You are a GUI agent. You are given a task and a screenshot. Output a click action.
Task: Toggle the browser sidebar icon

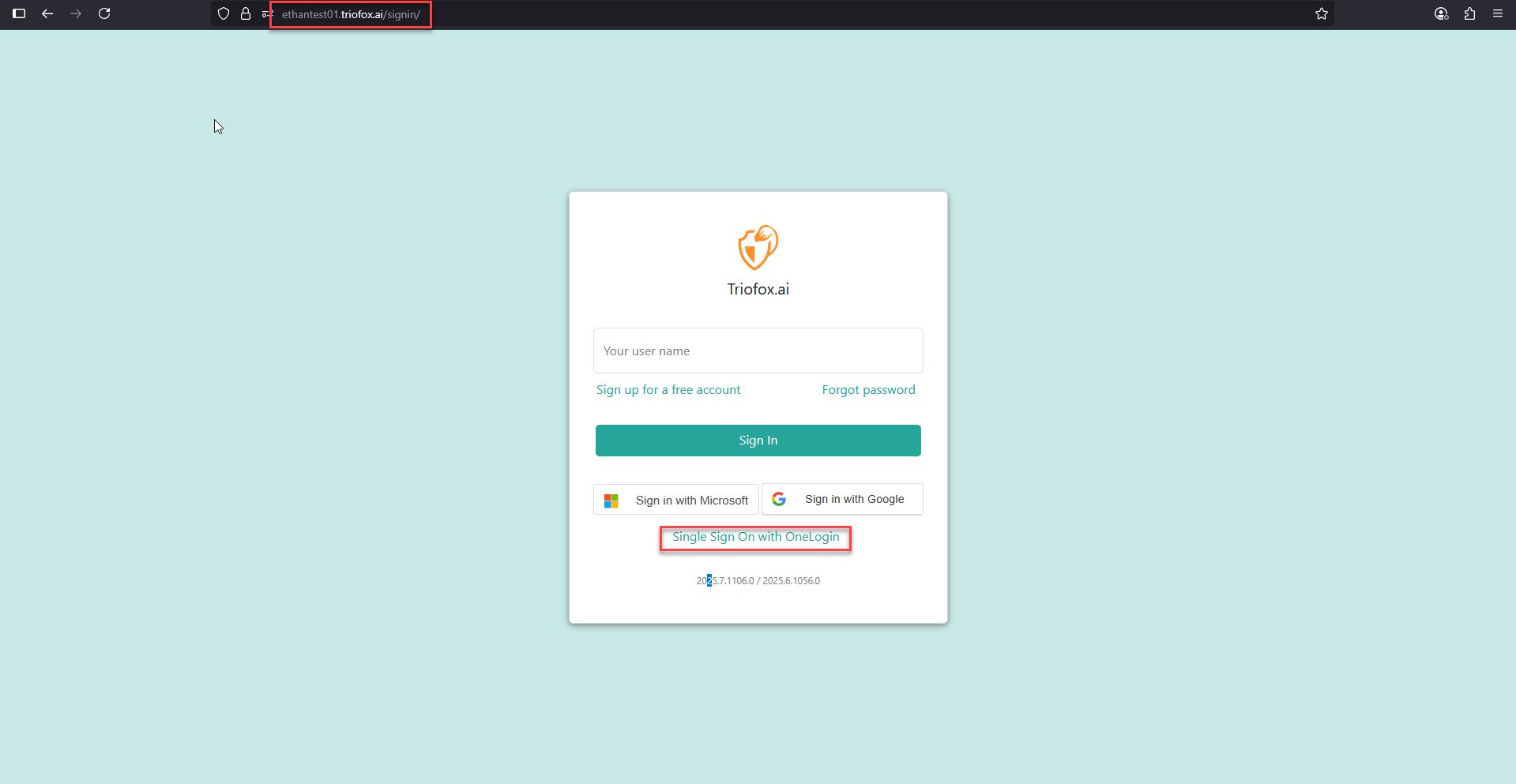point(19,13)
